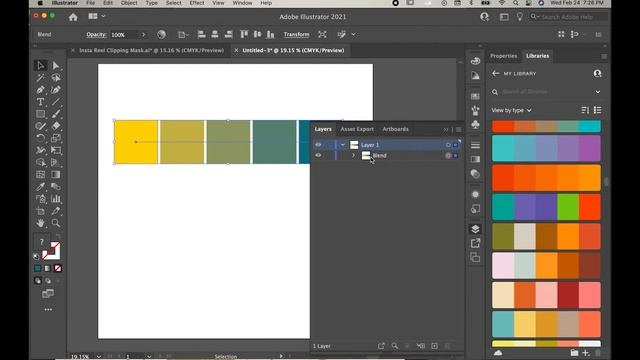Open the Effect menu

197,3
